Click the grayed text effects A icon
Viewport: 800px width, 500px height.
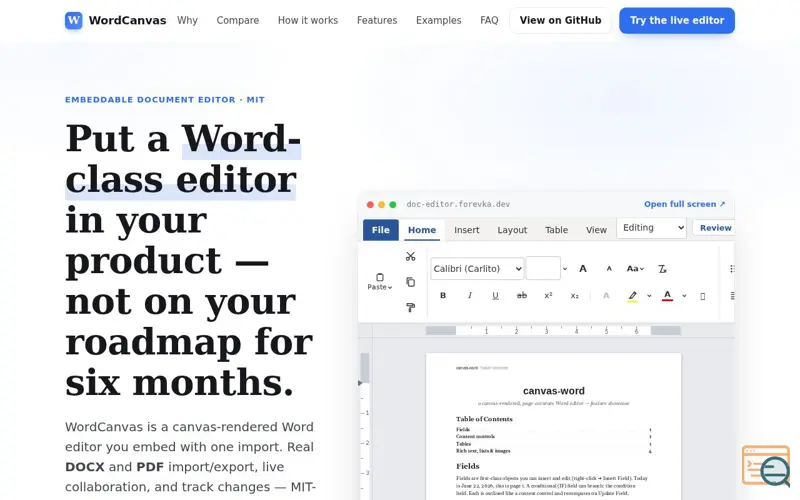606,295
